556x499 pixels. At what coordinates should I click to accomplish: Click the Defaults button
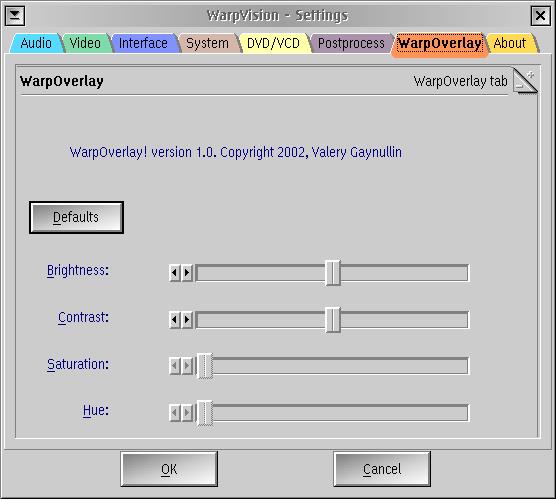76,217
